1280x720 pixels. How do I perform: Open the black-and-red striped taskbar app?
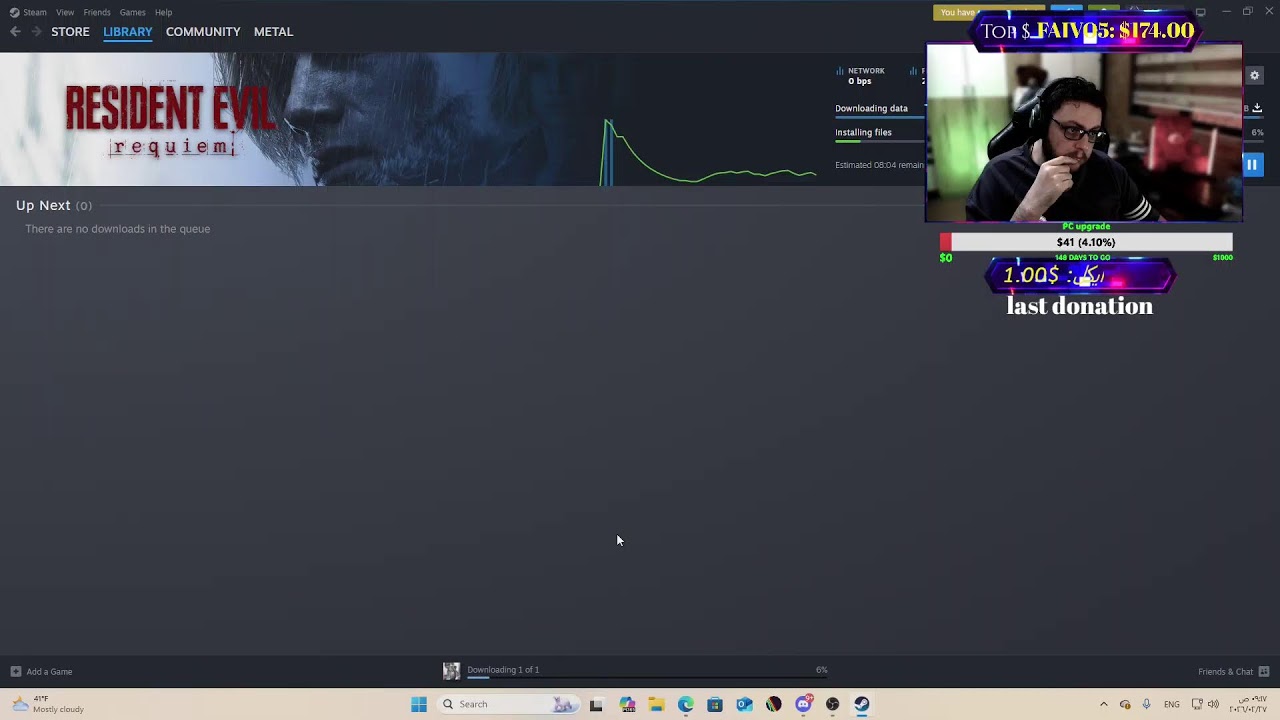point(774,704)
